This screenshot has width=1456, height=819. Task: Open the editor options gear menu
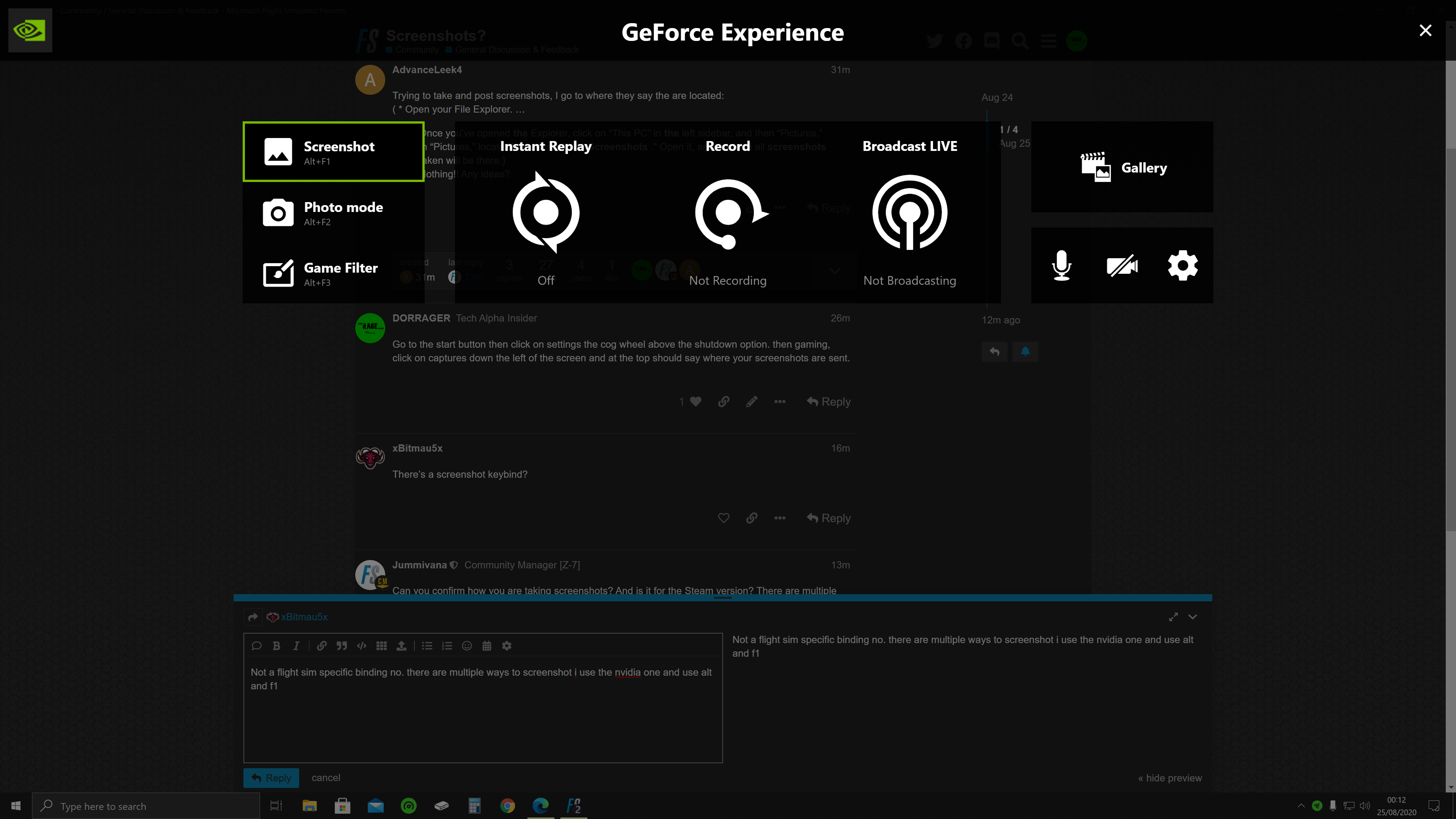point(507,645)
